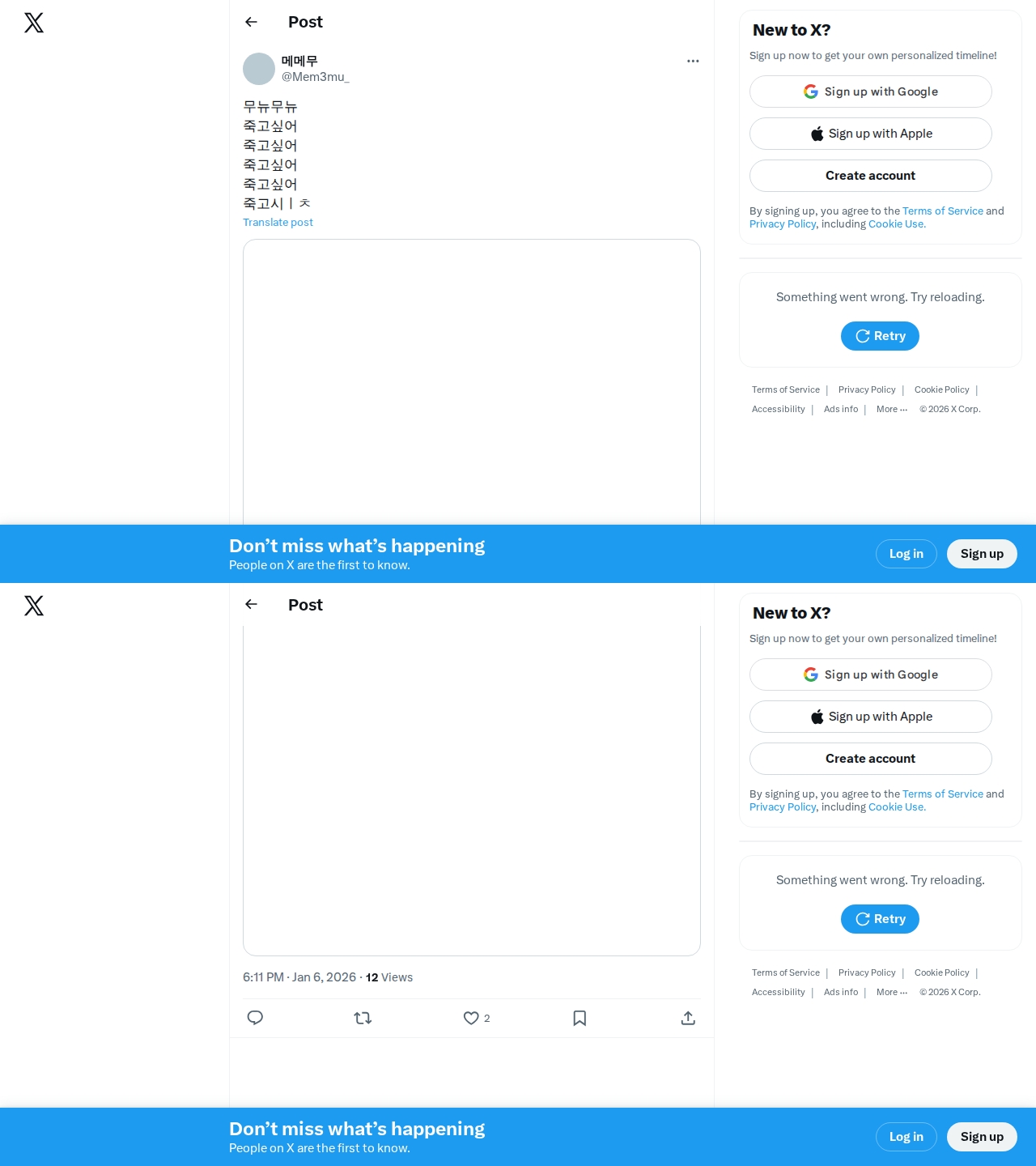Share the post using the upload icon

[688, 1018]
